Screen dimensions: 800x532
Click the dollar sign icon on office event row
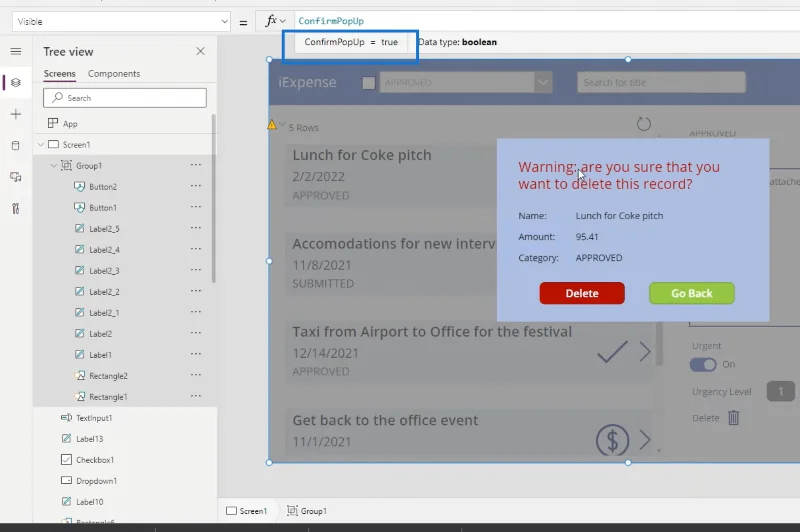pyautogui.click(x=612, y=440)
